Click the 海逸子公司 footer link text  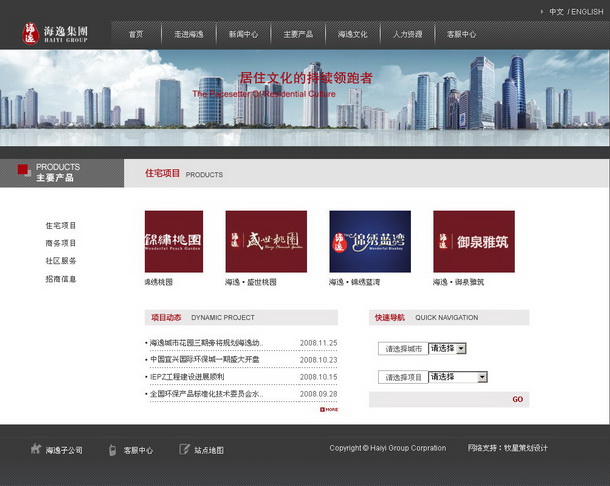(x=64, y=450)
